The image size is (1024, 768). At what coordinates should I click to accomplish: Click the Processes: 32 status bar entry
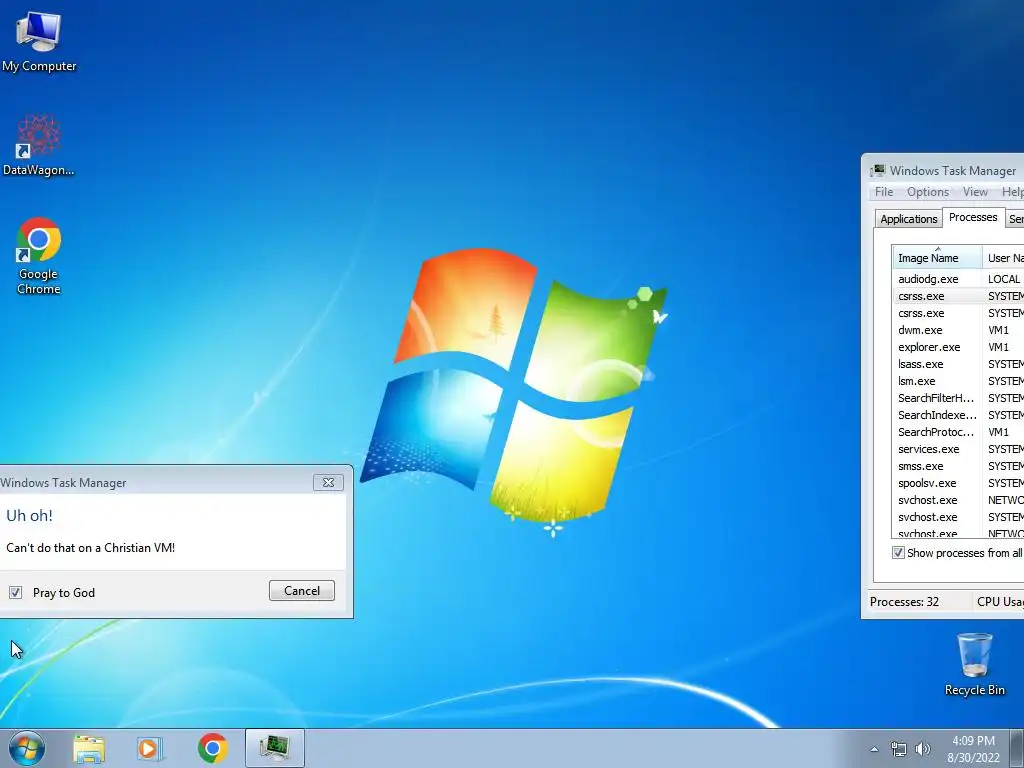point(904,601)
